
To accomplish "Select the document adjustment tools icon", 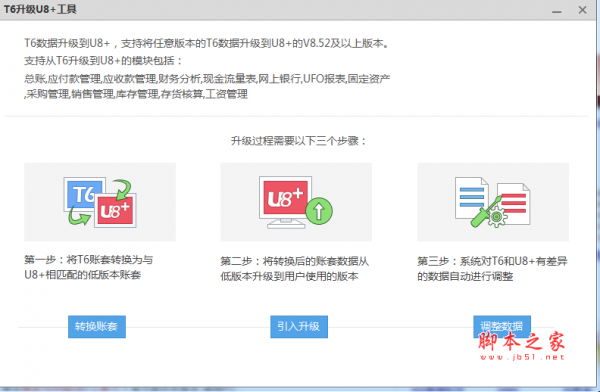I will [x=493, y=202].
